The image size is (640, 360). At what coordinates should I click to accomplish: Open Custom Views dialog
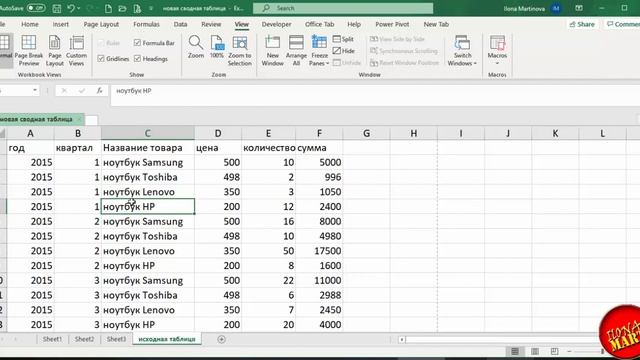click(76, 51)
